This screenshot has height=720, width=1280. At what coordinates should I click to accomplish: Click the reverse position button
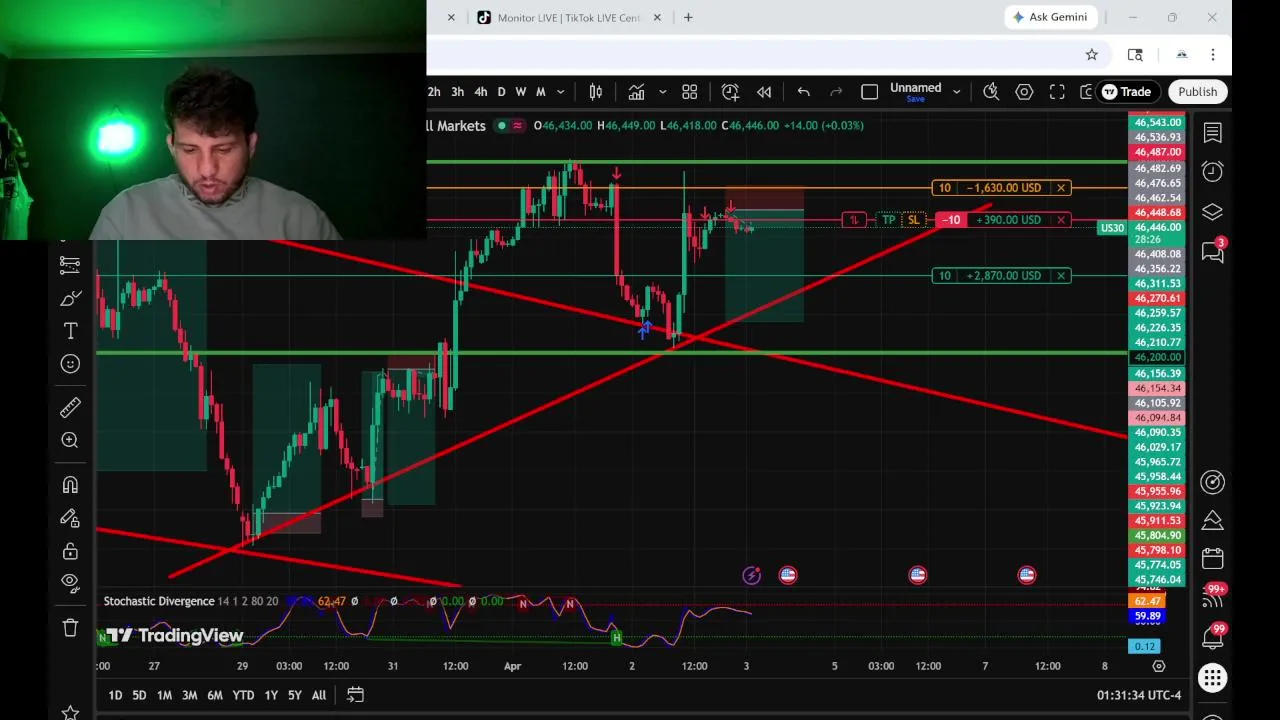coord(854,220)
